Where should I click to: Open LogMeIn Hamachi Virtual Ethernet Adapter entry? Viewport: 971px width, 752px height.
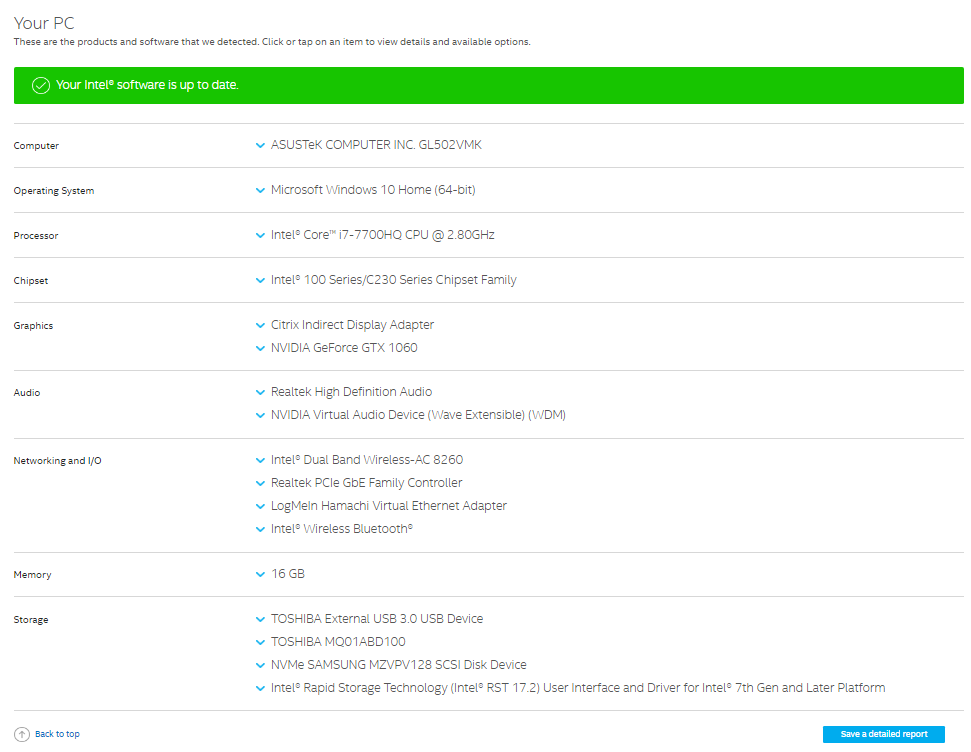[388, 505]
